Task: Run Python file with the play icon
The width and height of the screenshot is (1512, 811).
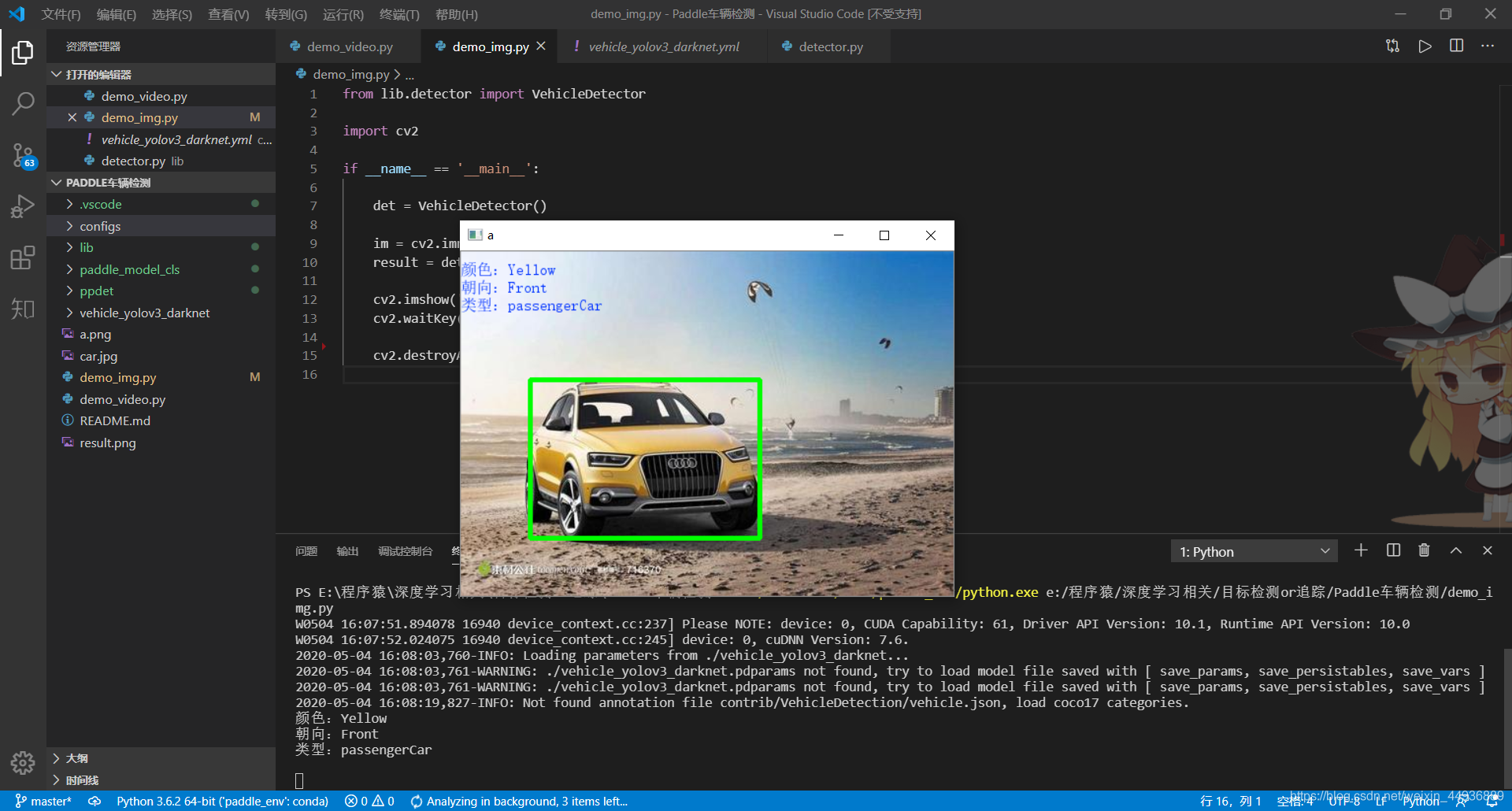Action: tap(1425, 46)
